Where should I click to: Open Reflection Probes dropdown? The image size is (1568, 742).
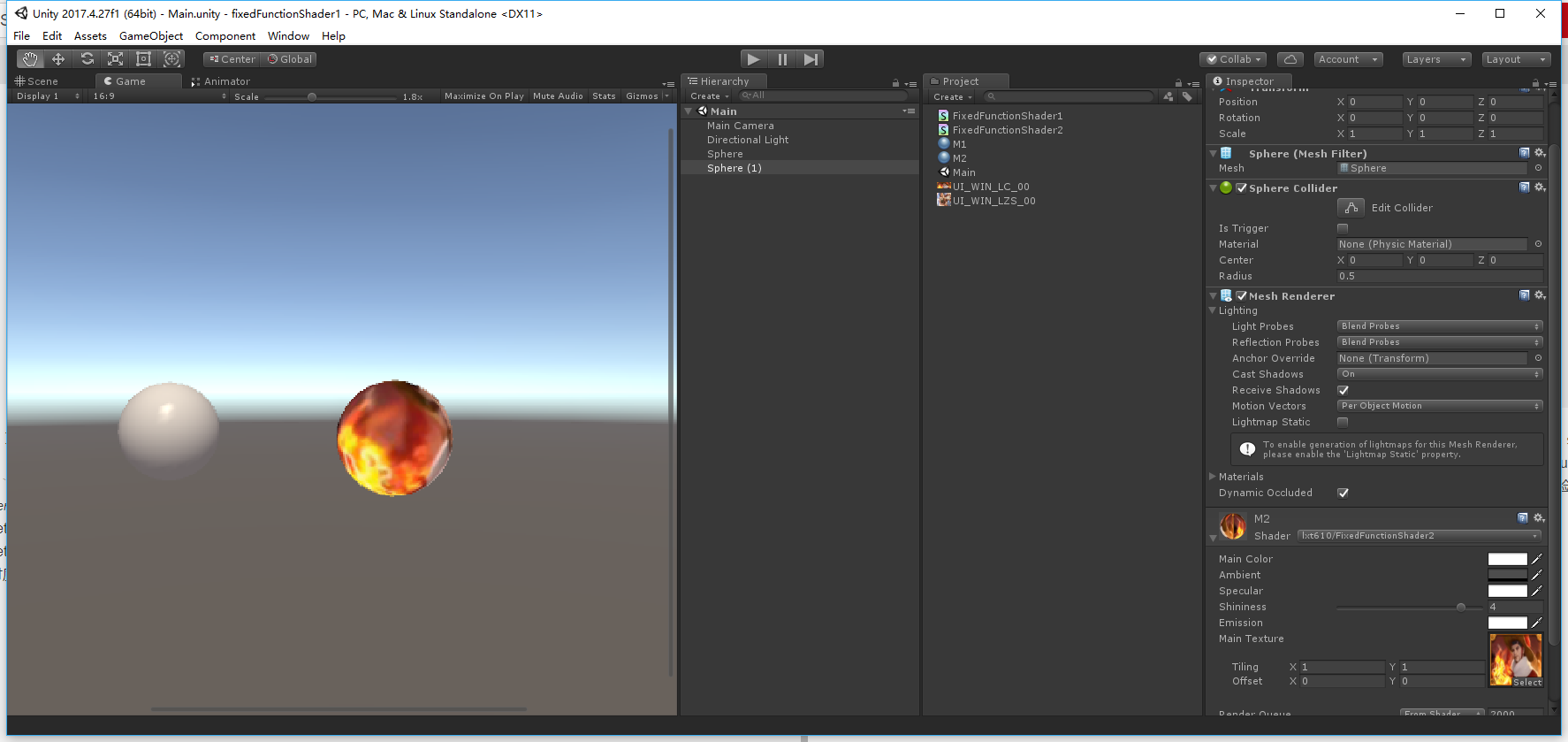(x=1440, y=342)
